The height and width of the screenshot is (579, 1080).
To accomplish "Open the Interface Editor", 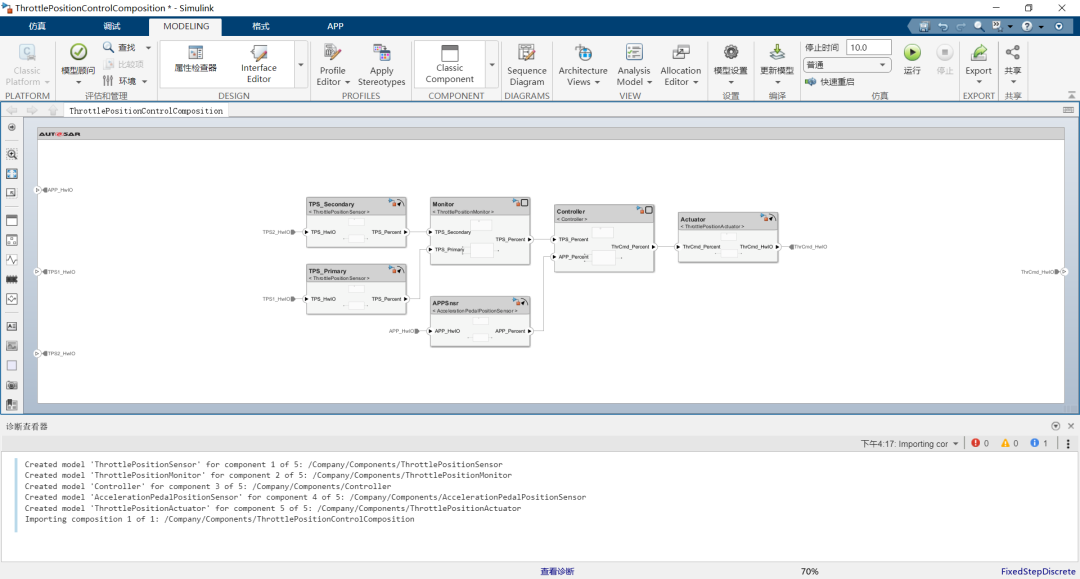I will 258,64.
